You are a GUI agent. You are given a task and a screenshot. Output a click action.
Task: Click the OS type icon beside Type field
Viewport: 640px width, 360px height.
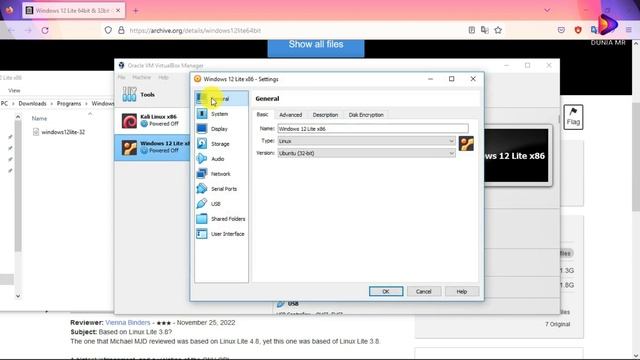466,143
